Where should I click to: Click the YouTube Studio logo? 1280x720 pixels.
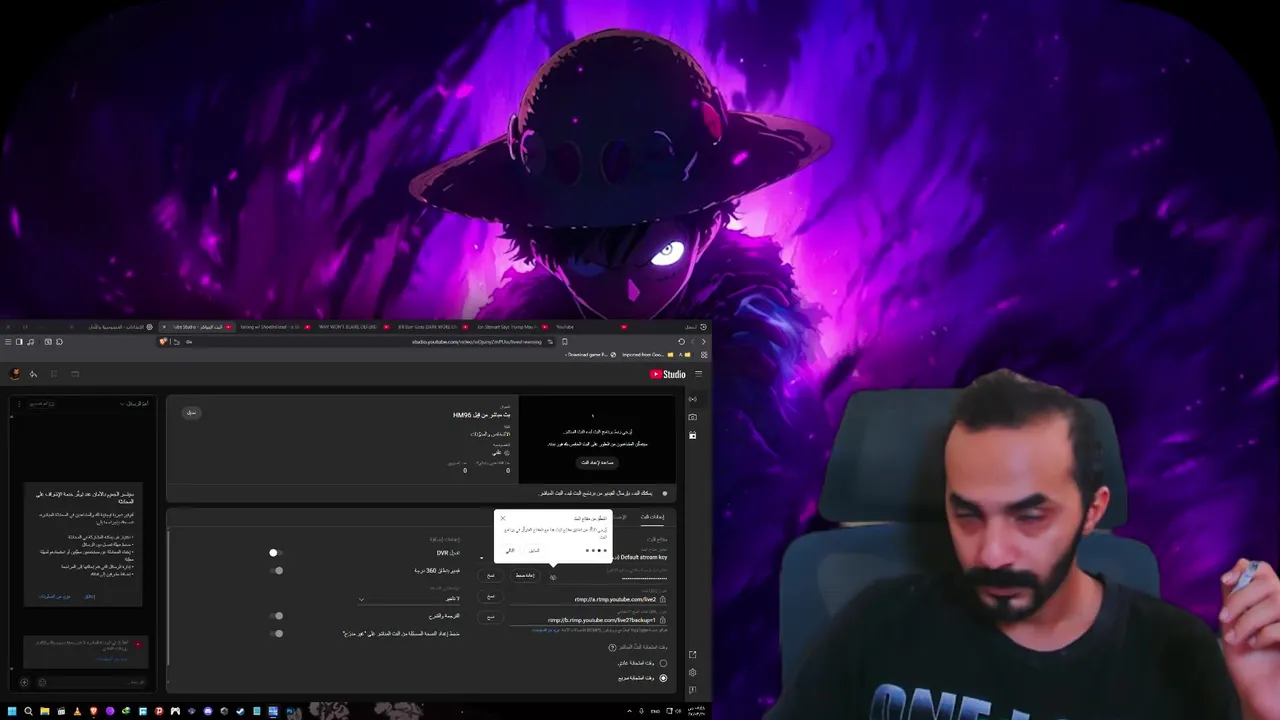pyautogui.click(x=668, y=374)
